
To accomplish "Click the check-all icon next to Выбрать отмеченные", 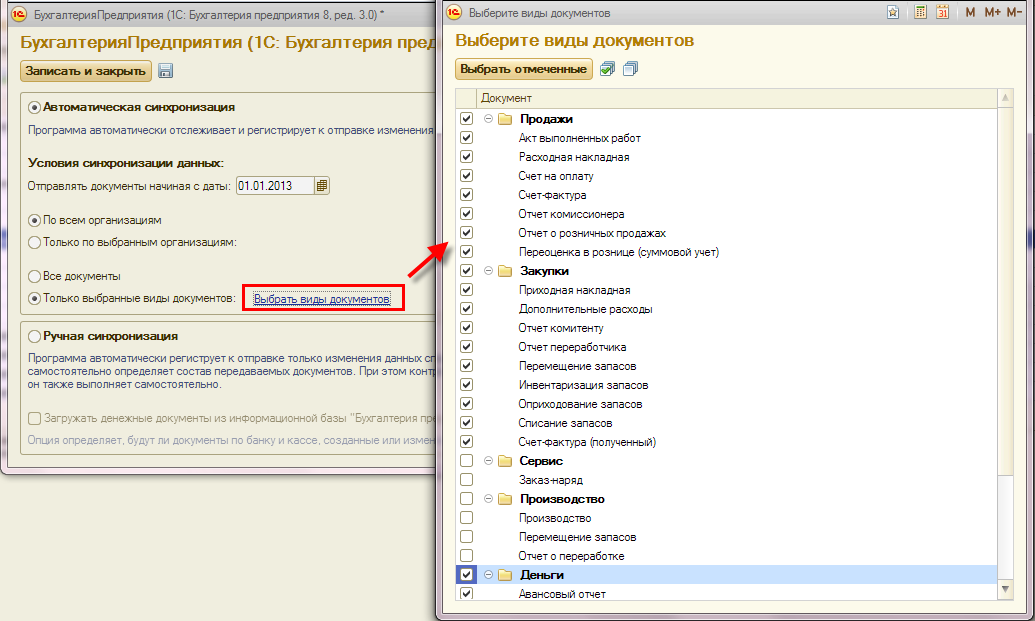I will pos(607,69).
